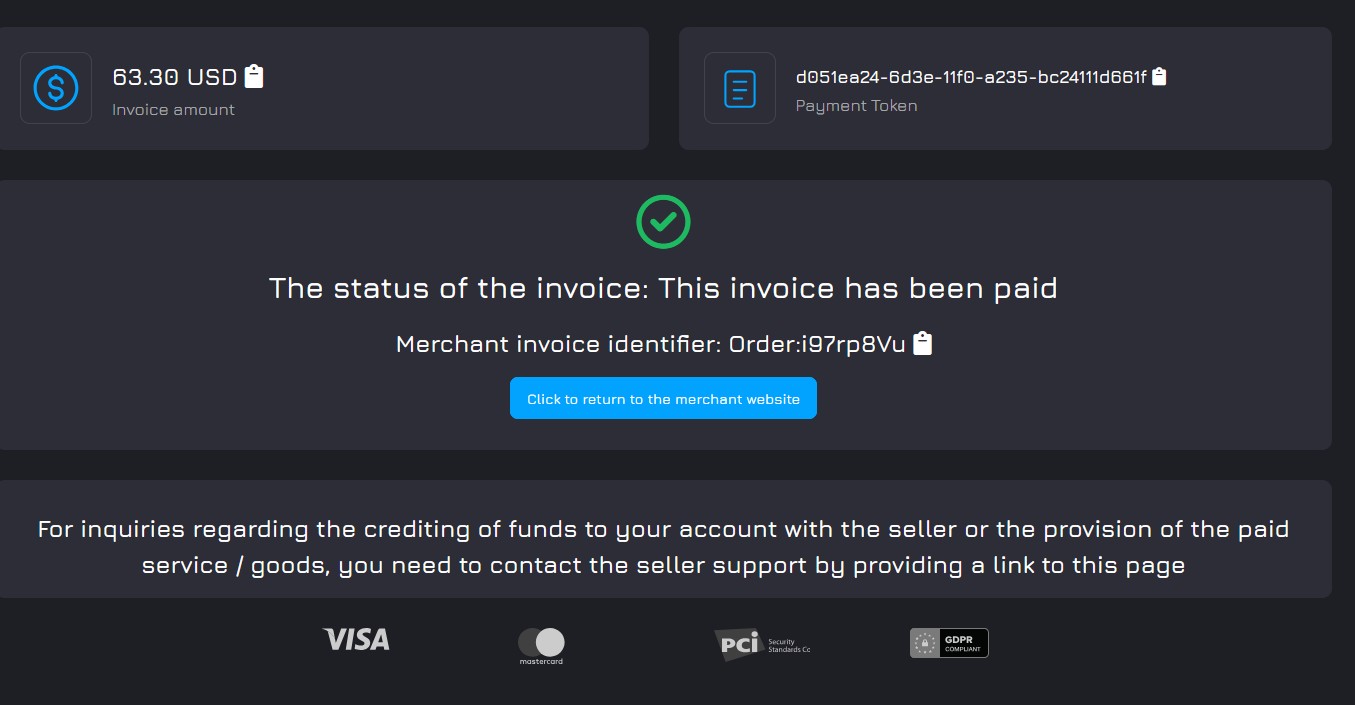Click the blue dollar sign icon

tap(56, 88)
